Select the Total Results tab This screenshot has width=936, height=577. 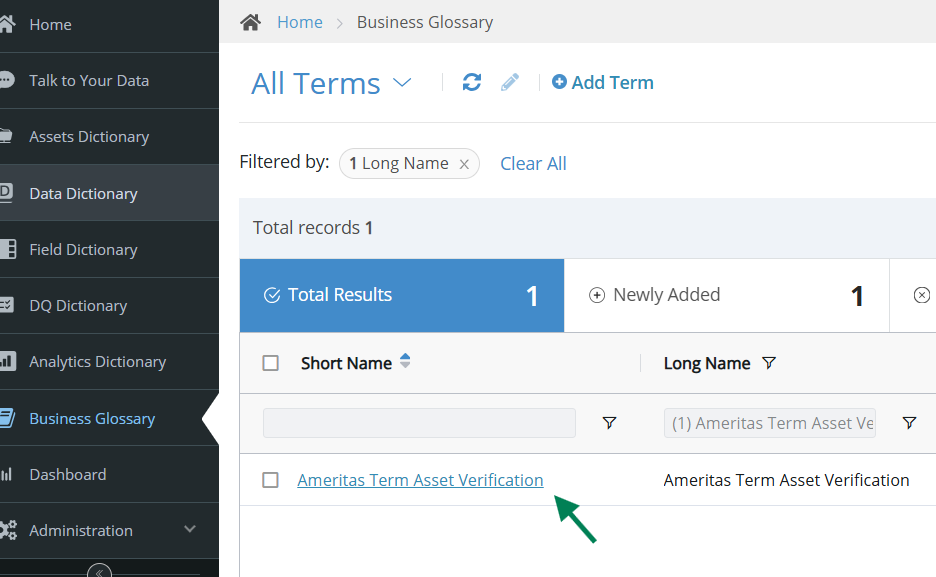point(402,295)
